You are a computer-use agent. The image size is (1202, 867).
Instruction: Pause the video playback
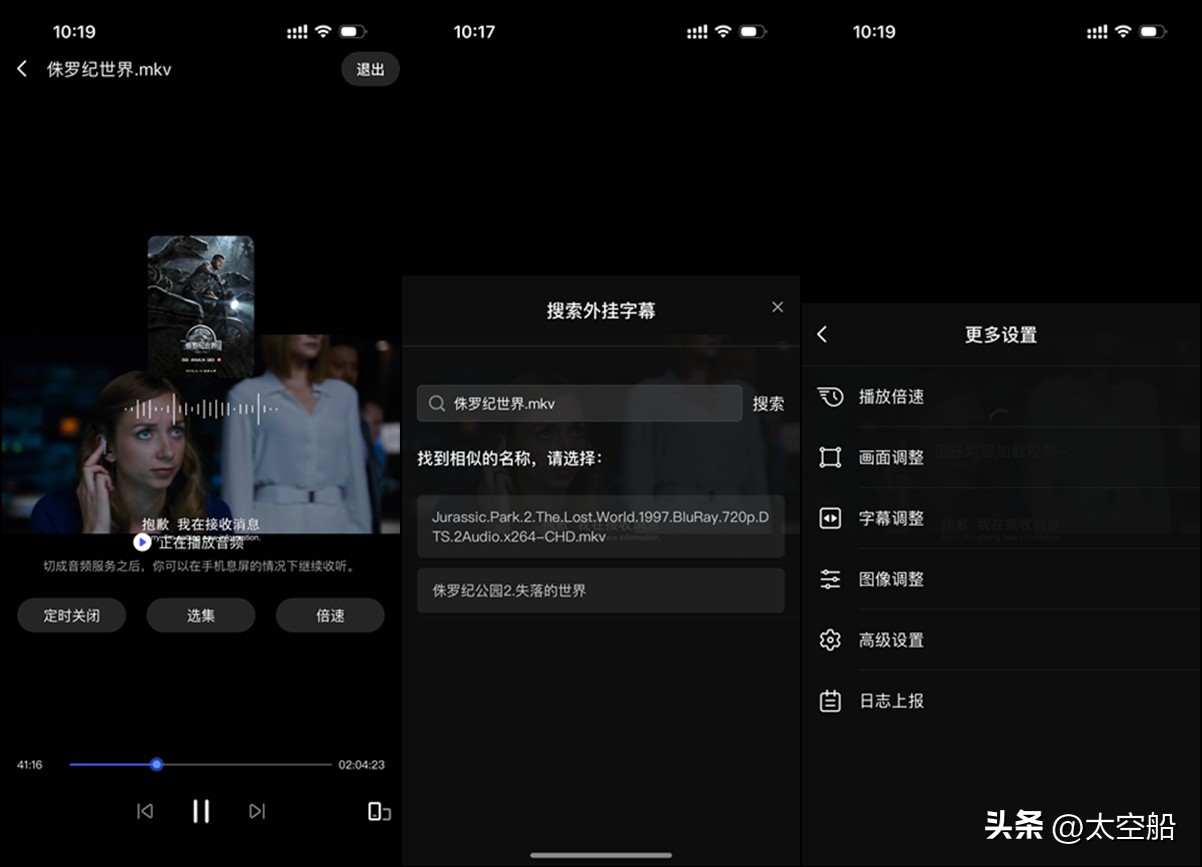pos(200,811)
